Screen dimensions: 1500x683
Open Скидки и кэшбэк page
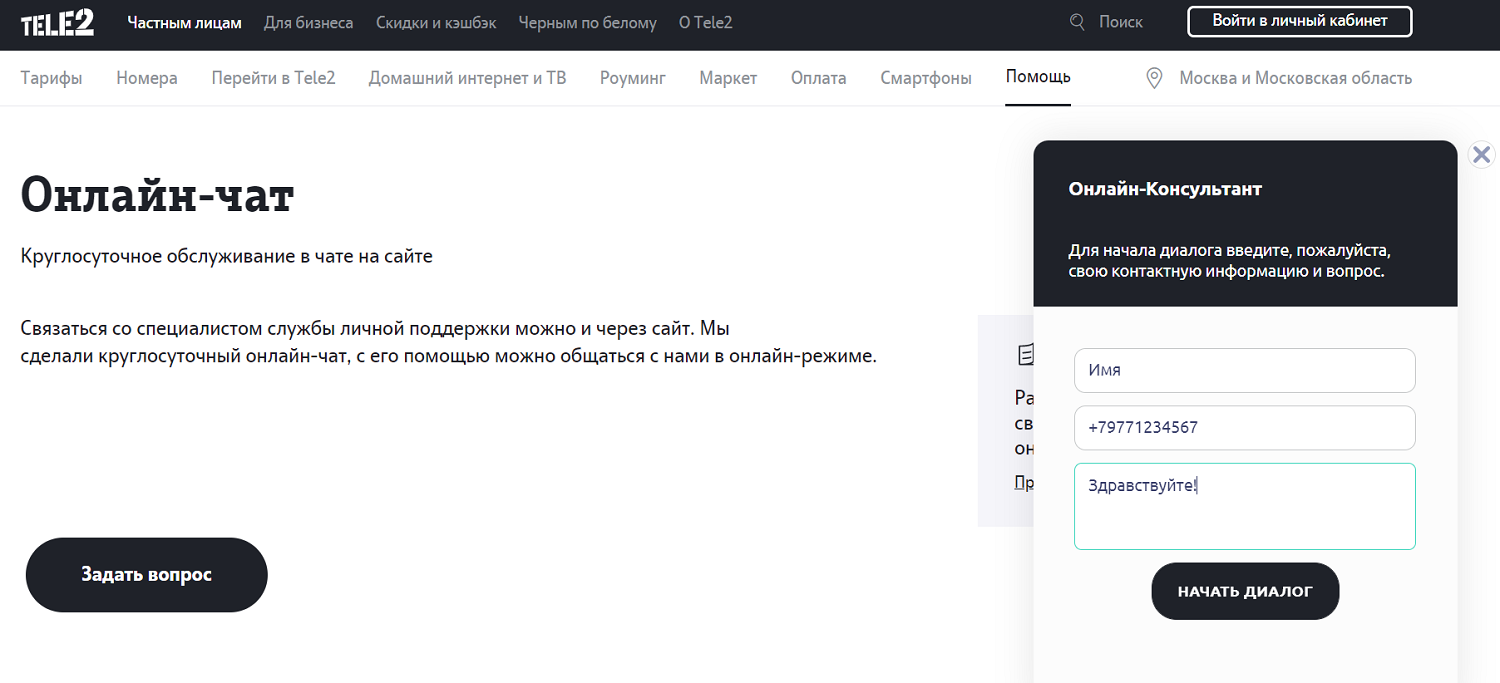pyautogui.click(x=436, y=22)
